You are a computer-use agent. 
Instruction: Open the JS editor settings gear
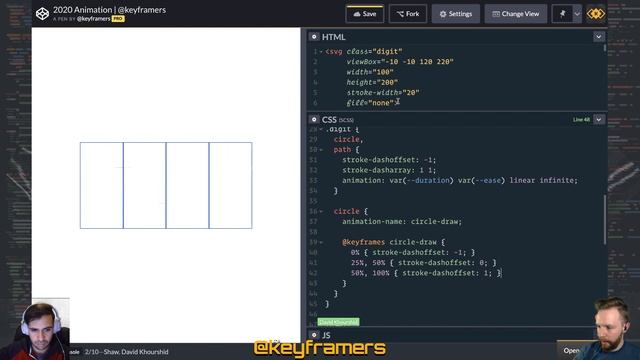[314, 335]
